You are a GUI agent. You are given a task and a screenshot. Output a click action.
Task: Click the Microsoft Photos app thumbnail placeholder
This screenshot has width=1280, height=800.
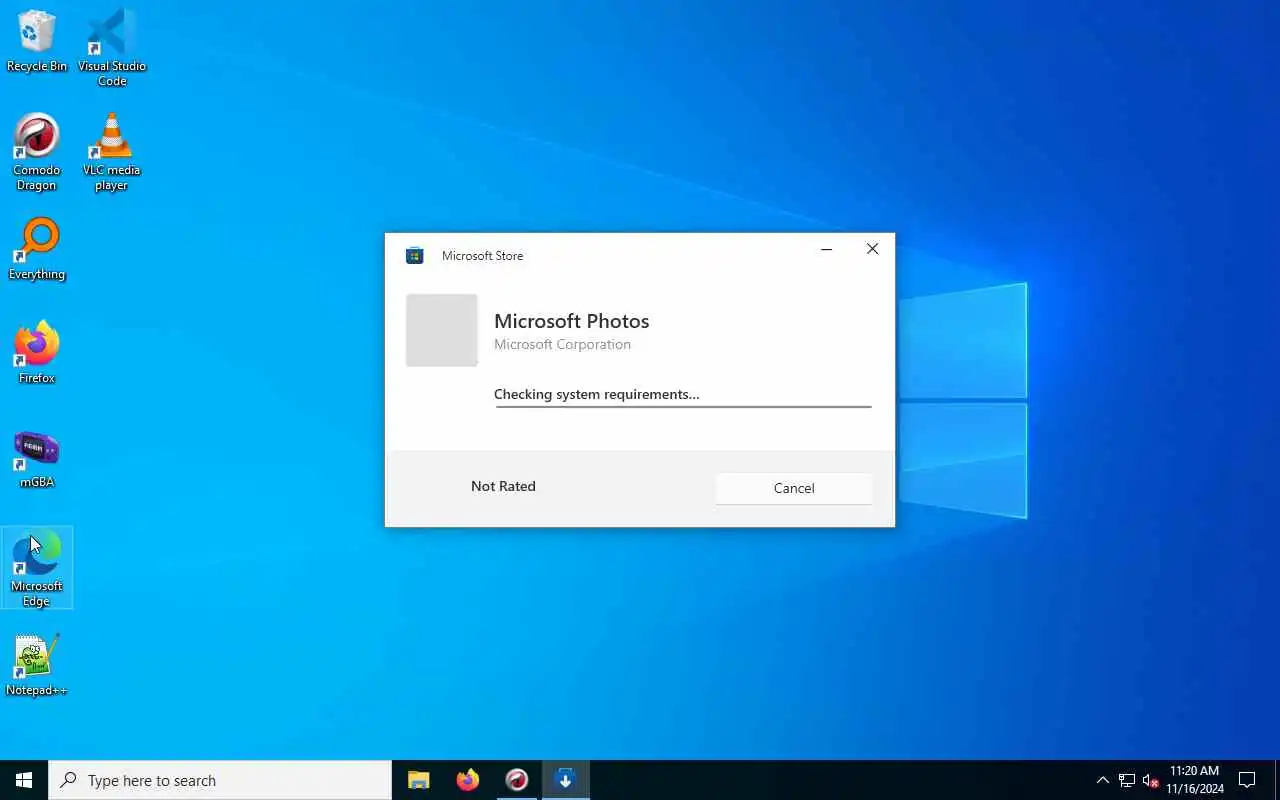pyautogui.click(x=442, y=330)
